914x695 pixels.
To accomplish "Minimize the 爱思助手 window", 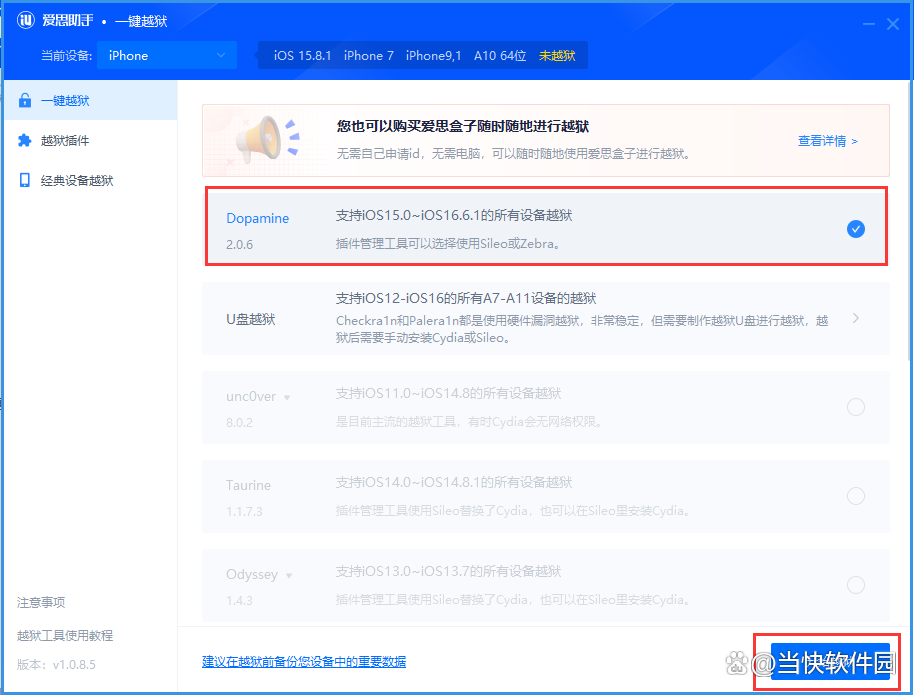I will [869, 24].
